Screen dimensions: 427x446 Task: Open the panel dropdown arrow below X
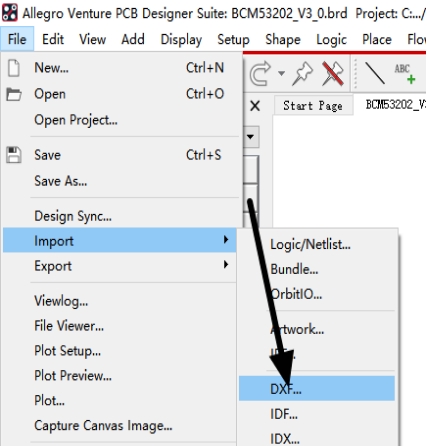(250, 137)
